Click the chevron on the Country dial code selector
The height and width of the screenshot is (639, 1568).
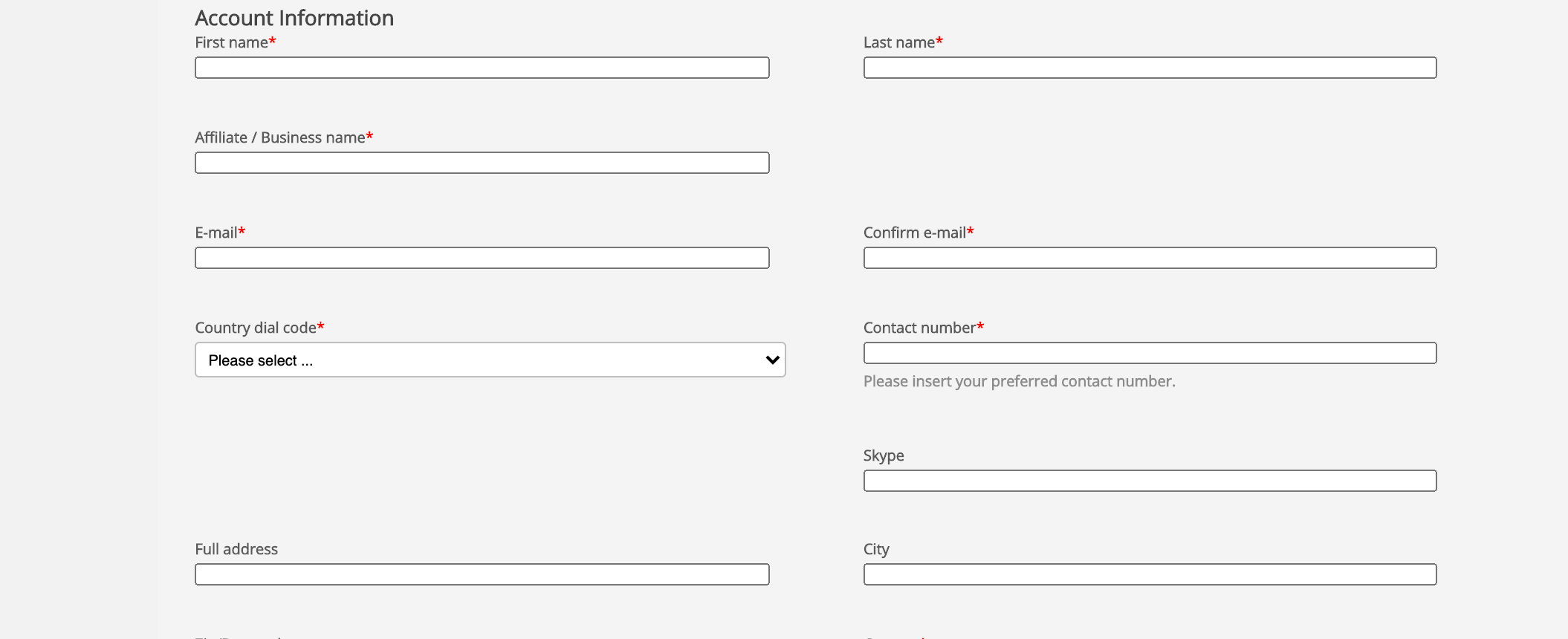coord(771,360)
